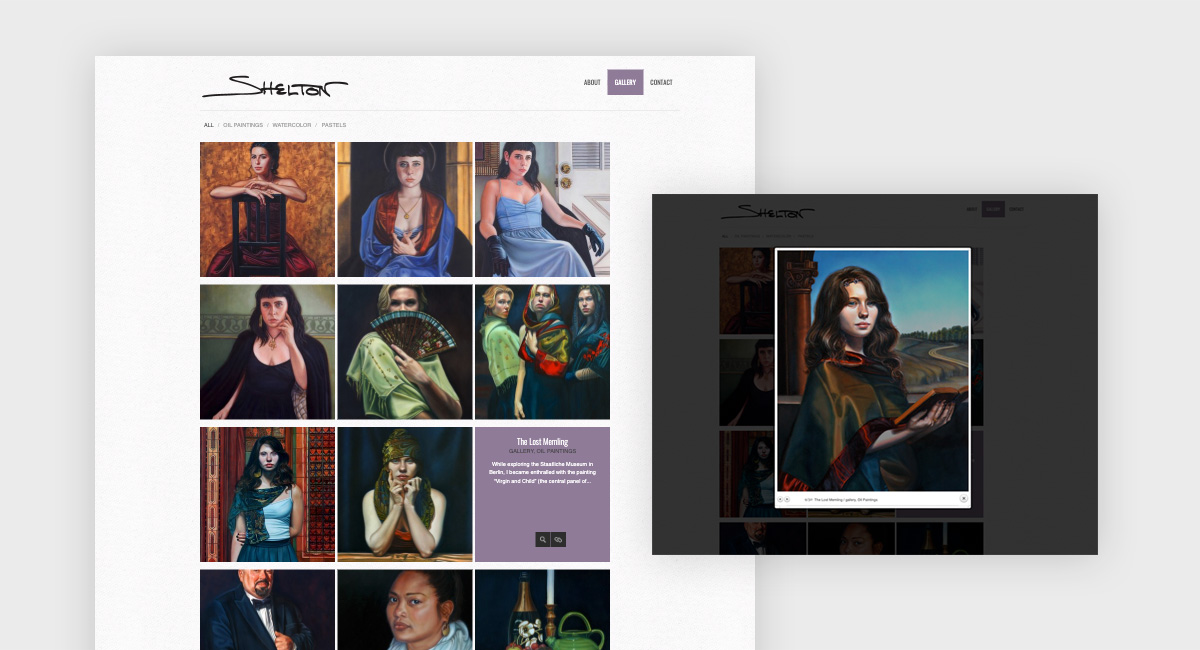Click The Lost Memling title link
The width and height of the screenshot is (1200, 650).
542,442
